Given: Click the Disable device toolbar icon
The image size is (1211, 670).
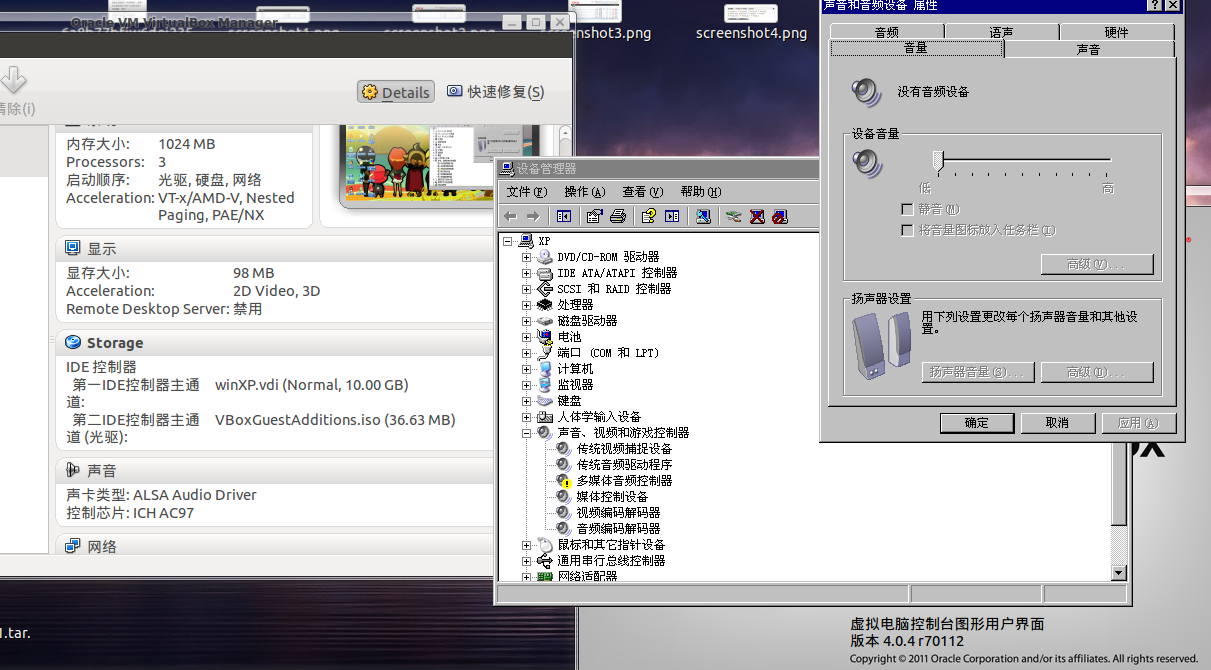Looking at the screenshot, I should 780,216.
